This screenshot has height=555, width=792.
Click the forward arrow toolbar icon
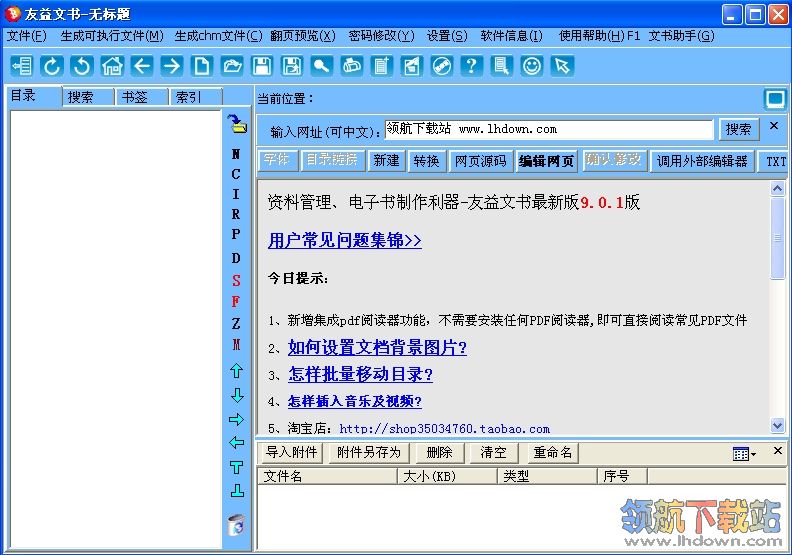pyautogui.click(x=172, y=66)
